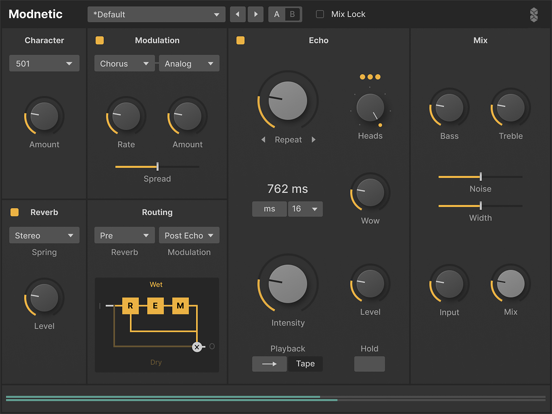
Task: Click the M block in routing diagram
Action: tap(180, 306)
